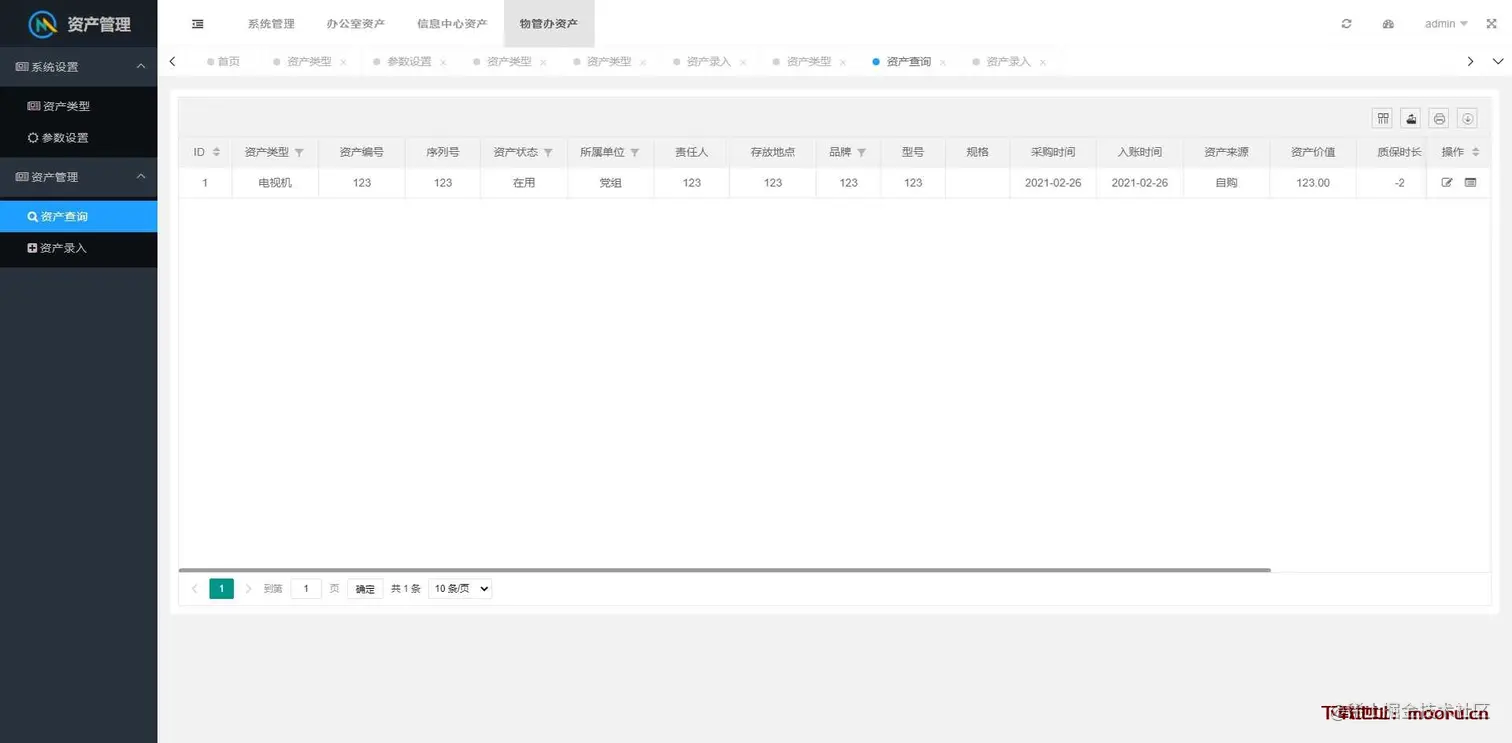Toggle the sidebar collapse hamburger icon
The height and width of the screenshot is (743, 1512).
coord(198,24)
